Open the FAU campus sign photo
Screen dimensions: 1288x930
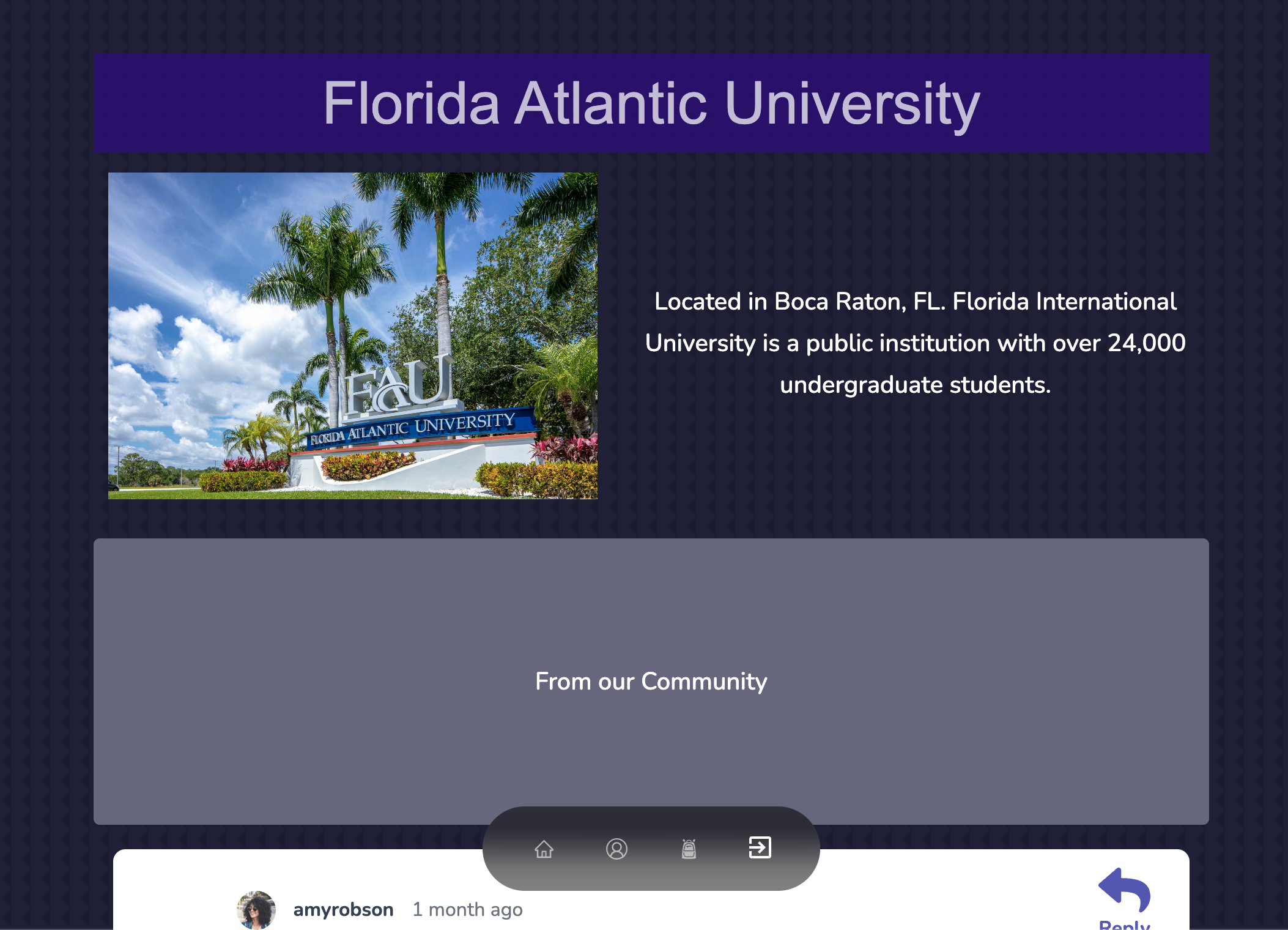coord(353,336)
